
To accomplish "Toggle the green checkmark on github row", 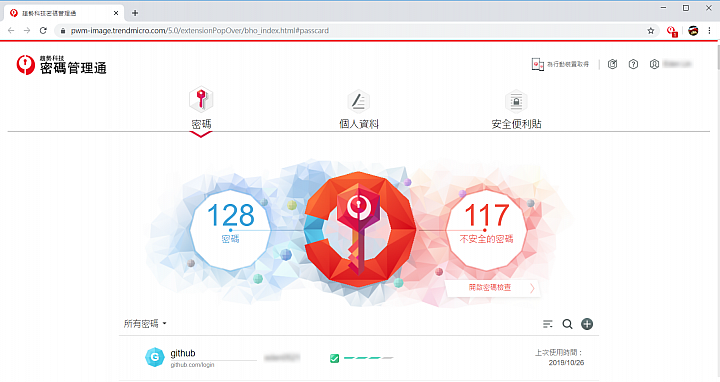I will [x=334, y=358].
